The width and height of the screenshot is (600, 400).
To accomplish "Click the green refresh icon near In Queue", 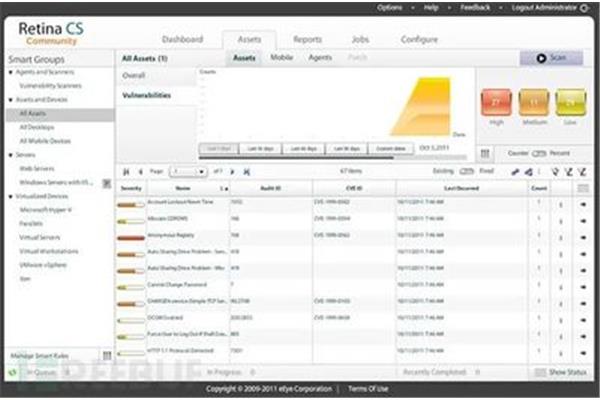I will [x=12, y=372].
